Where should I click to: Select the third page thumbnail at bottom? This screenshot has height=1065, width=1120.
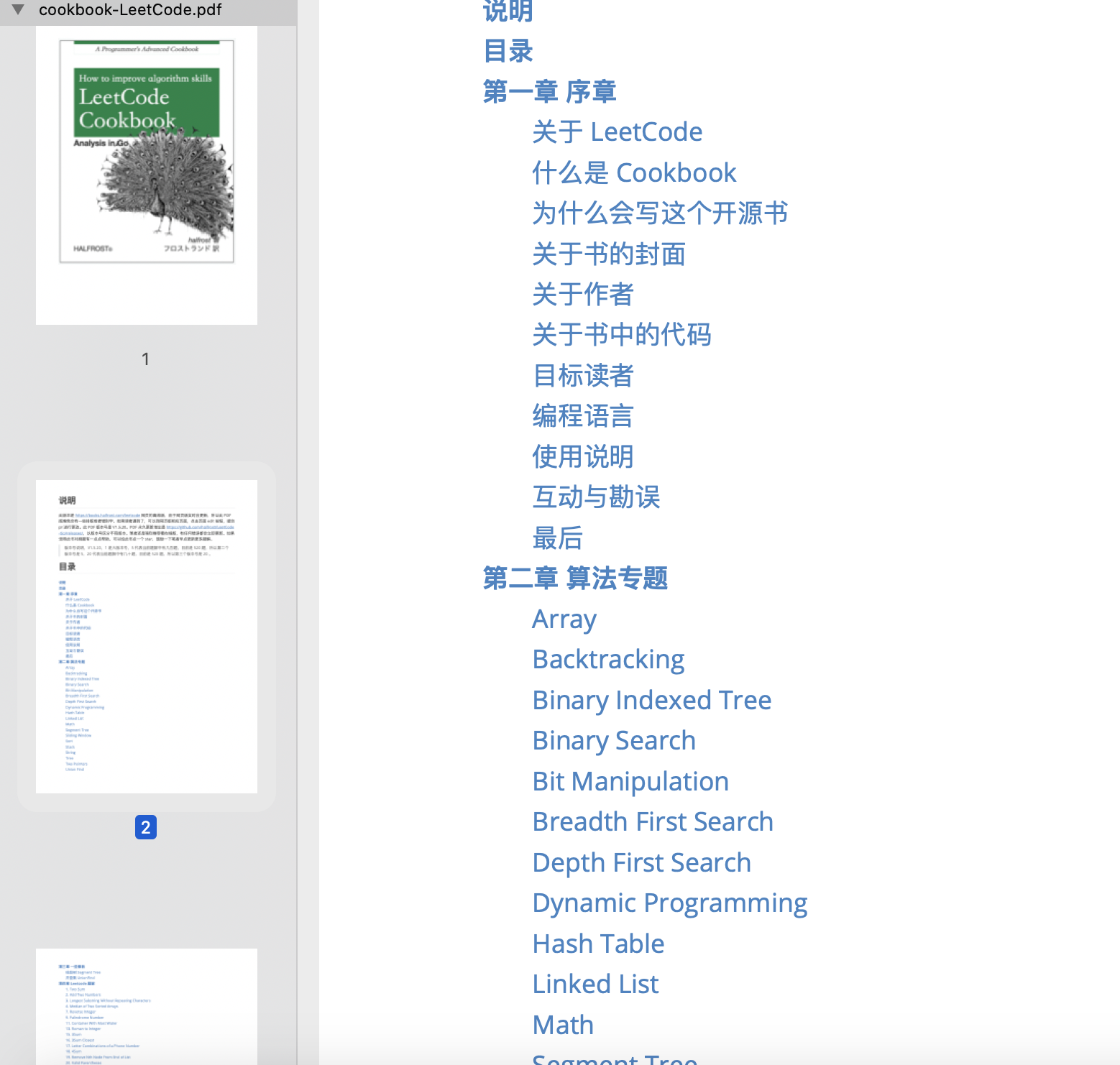pos(147,1006)
